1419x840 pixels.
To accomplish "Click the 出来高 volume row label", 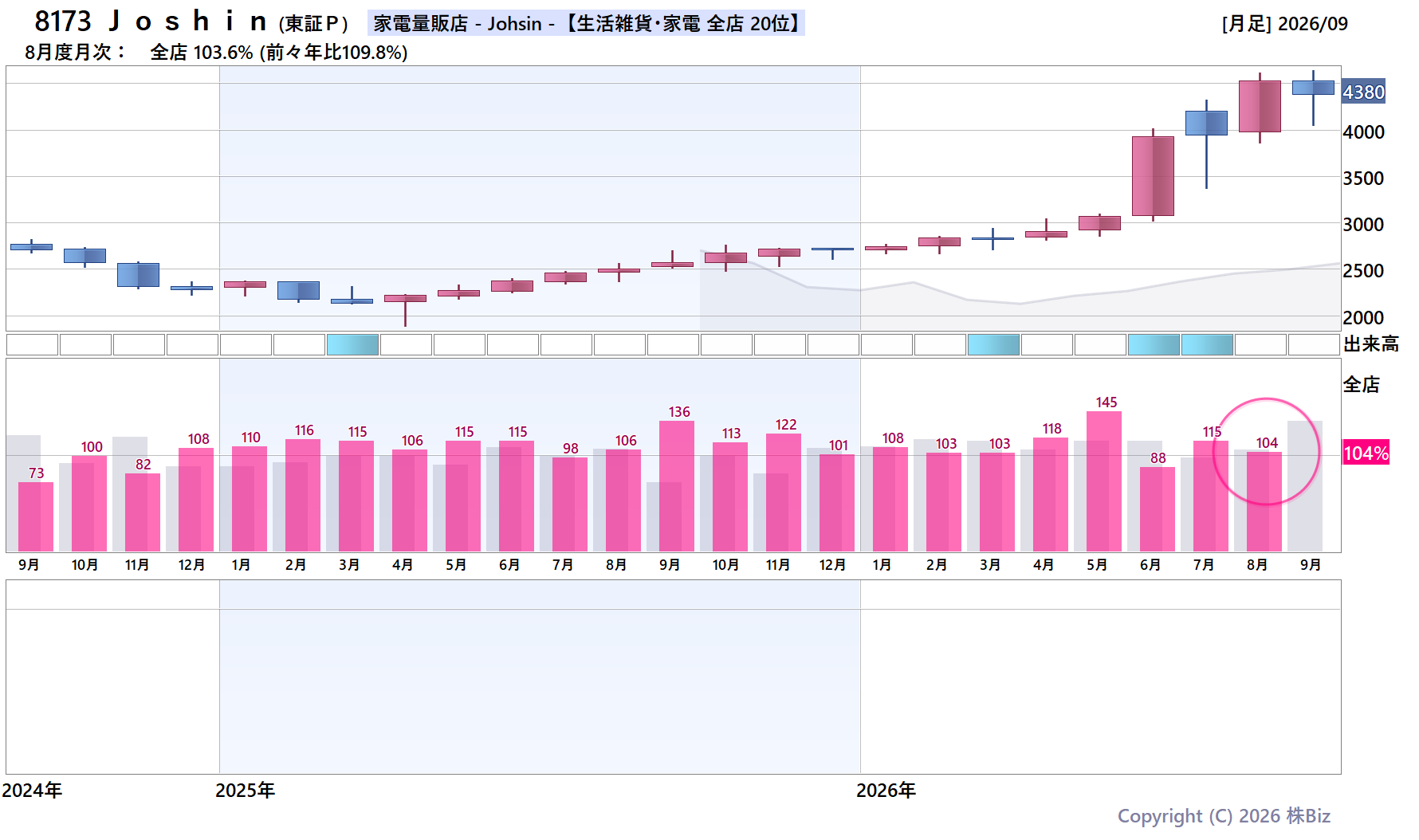I will coord(1371,344).
